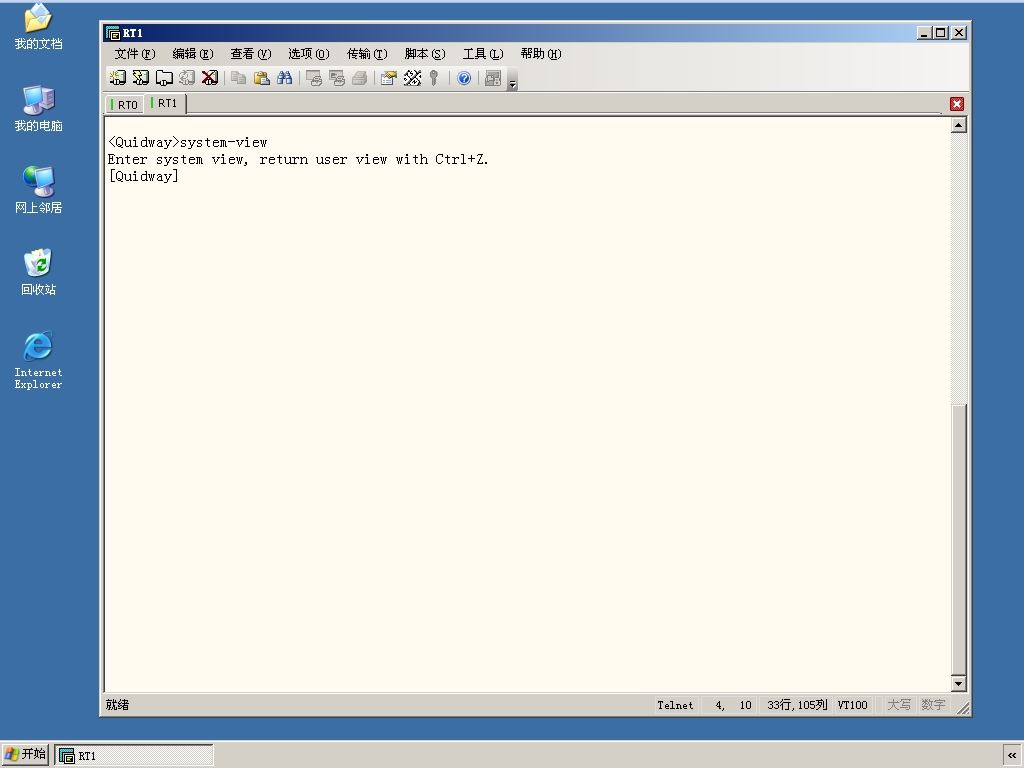This screenshot has height=768, width=1024.
Task: Open the 查看(V) menu
Action: [251, 54]
